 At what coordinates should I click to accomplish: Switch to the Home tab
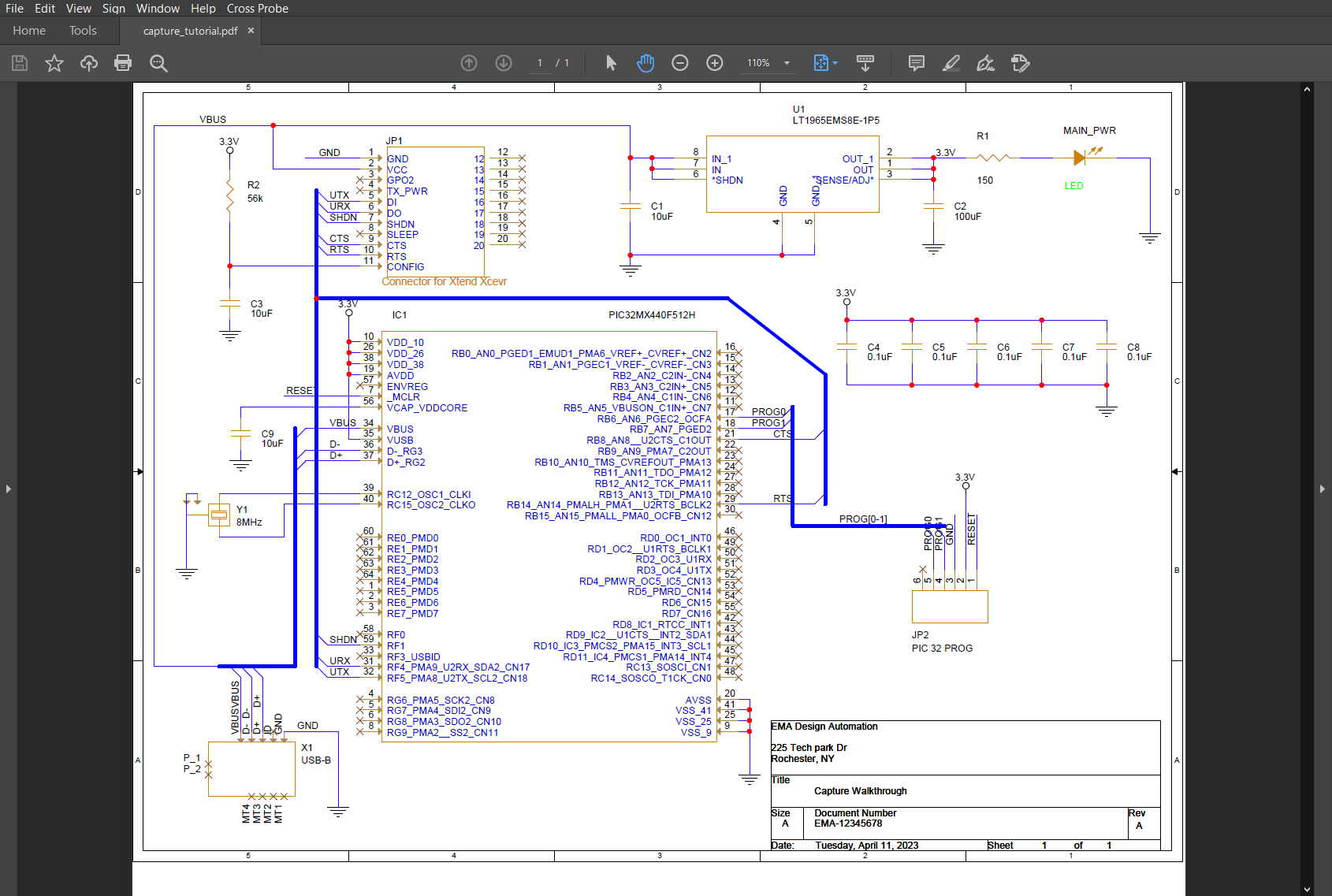point(29,30)
